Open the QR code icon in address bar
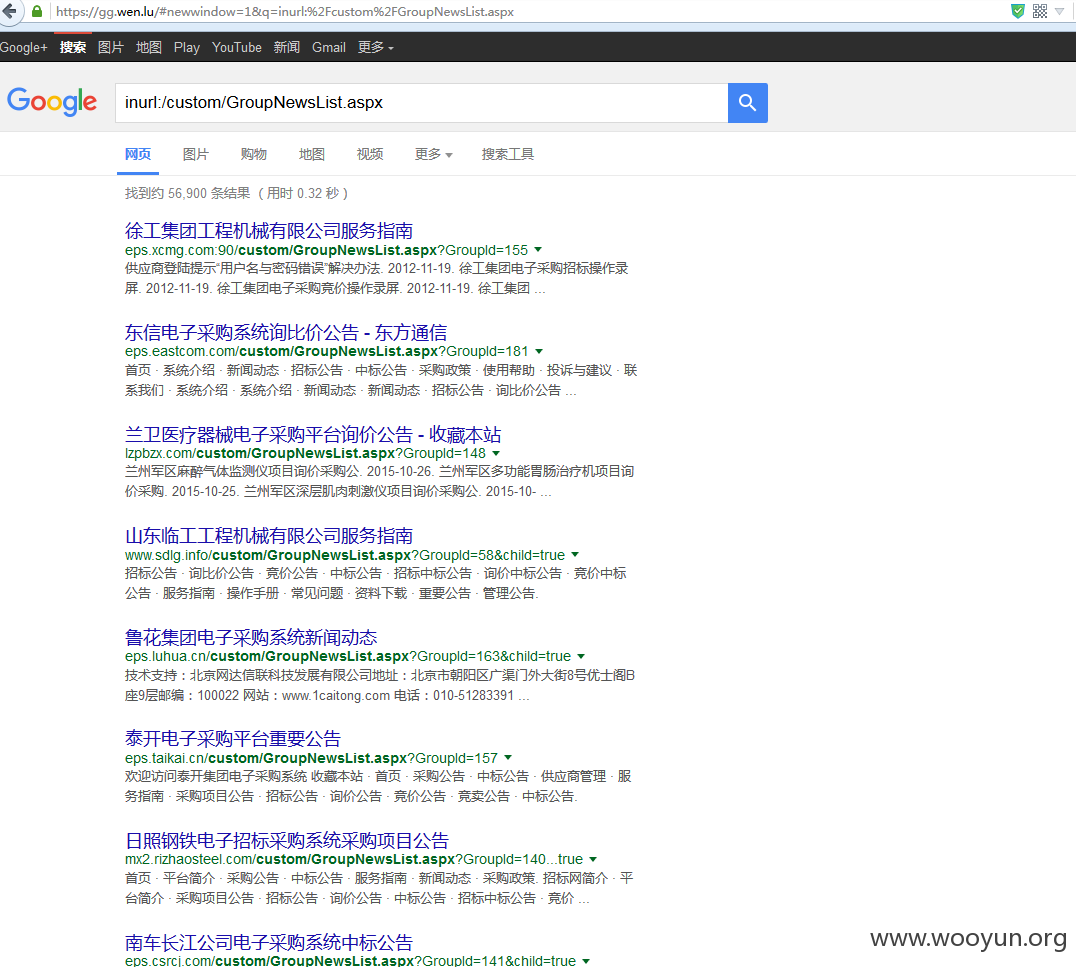This screenshot has height=967, width=1076. tap(1040, 11)
